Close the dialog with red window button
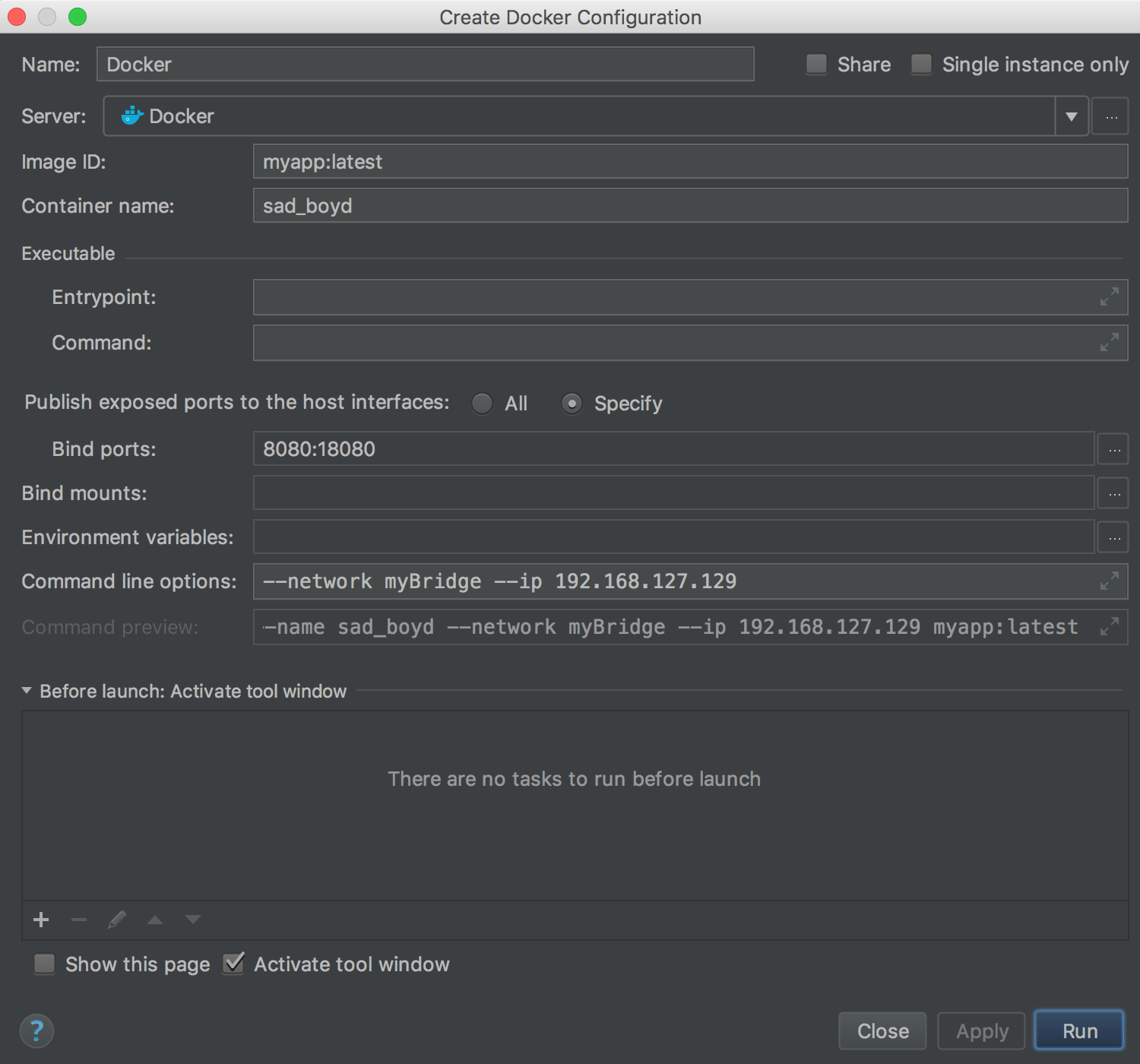 [17, 17]
